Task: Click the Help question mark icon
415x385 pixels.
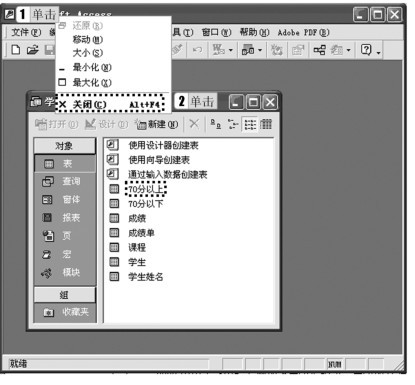Action: (x=366, y=50)
